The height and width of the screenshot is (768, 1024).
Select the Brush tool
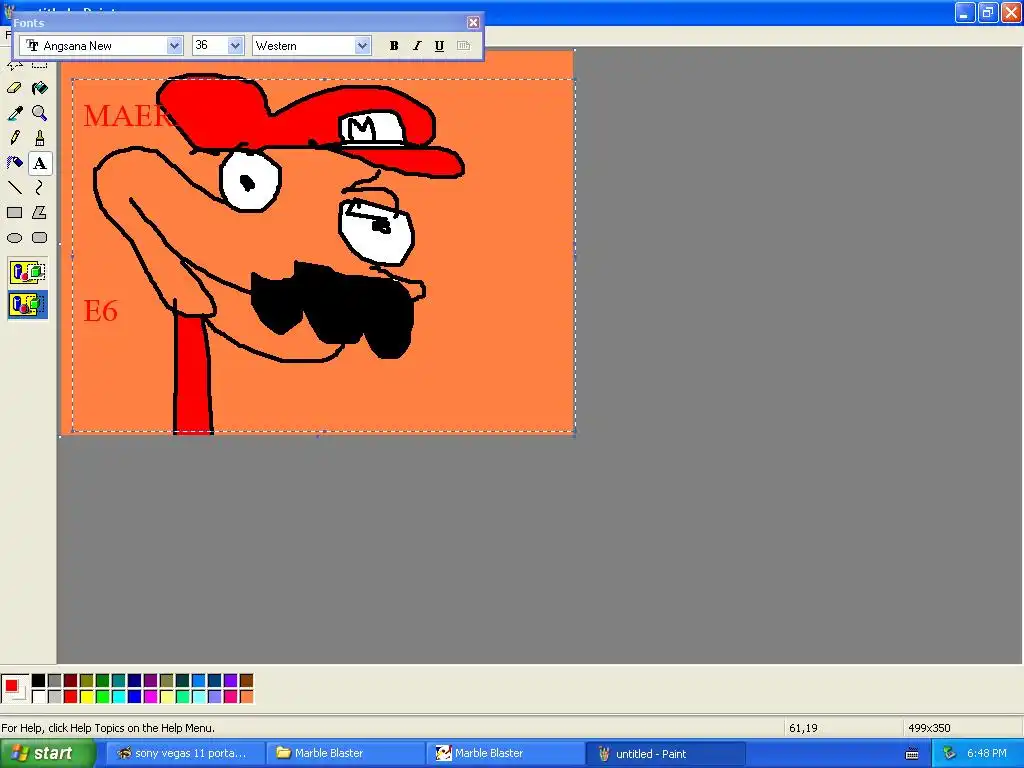(40, 138)
